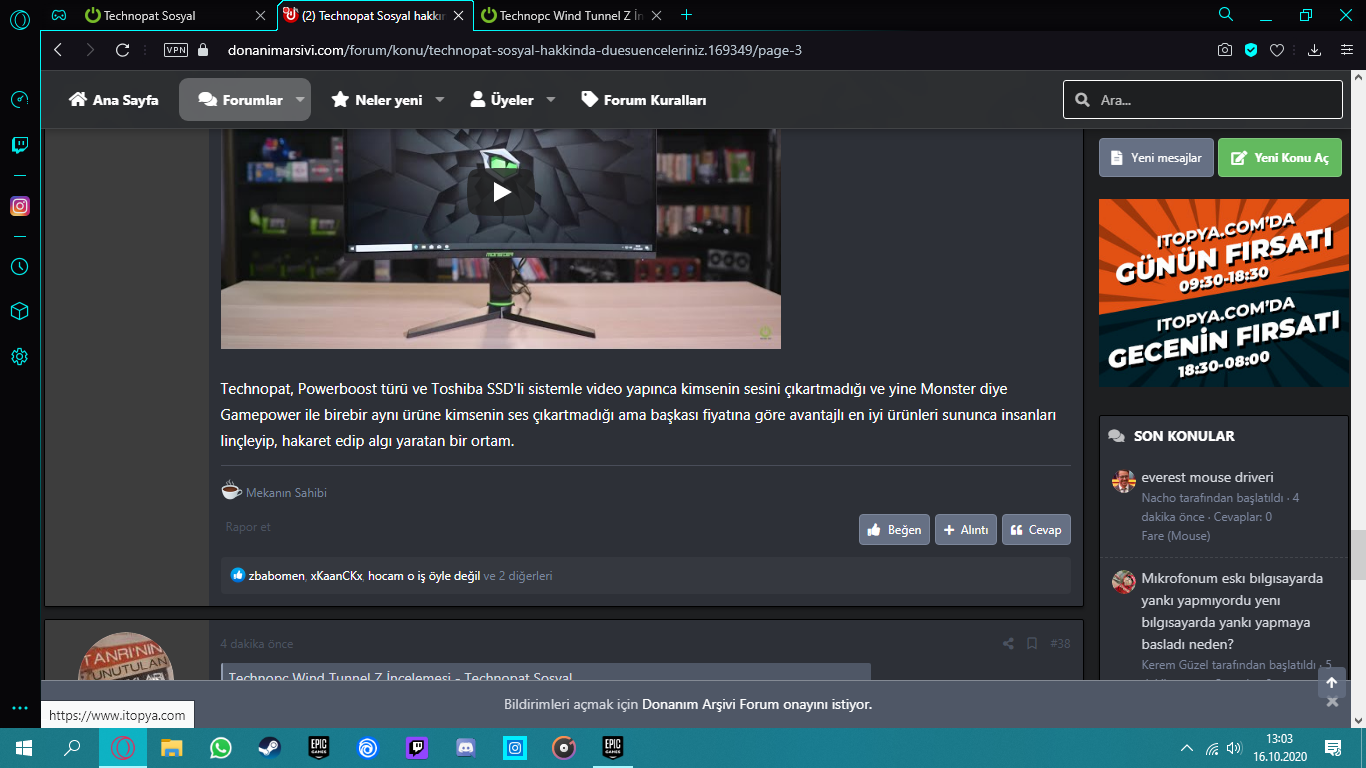The width and height of the screenshot is (1366, 768).
Task: Open Ana Sayfa in the forum navigation
Action: (x=114, y=100)
